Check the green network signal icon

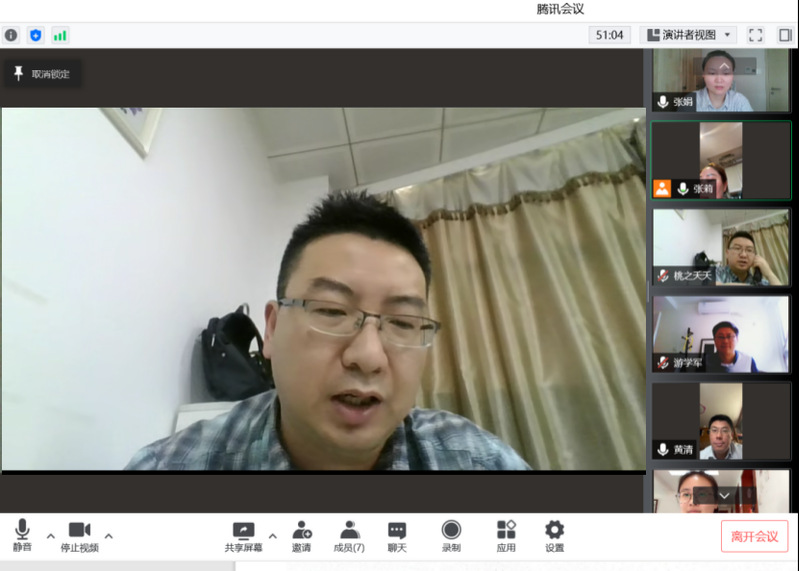tap(60, 35)
